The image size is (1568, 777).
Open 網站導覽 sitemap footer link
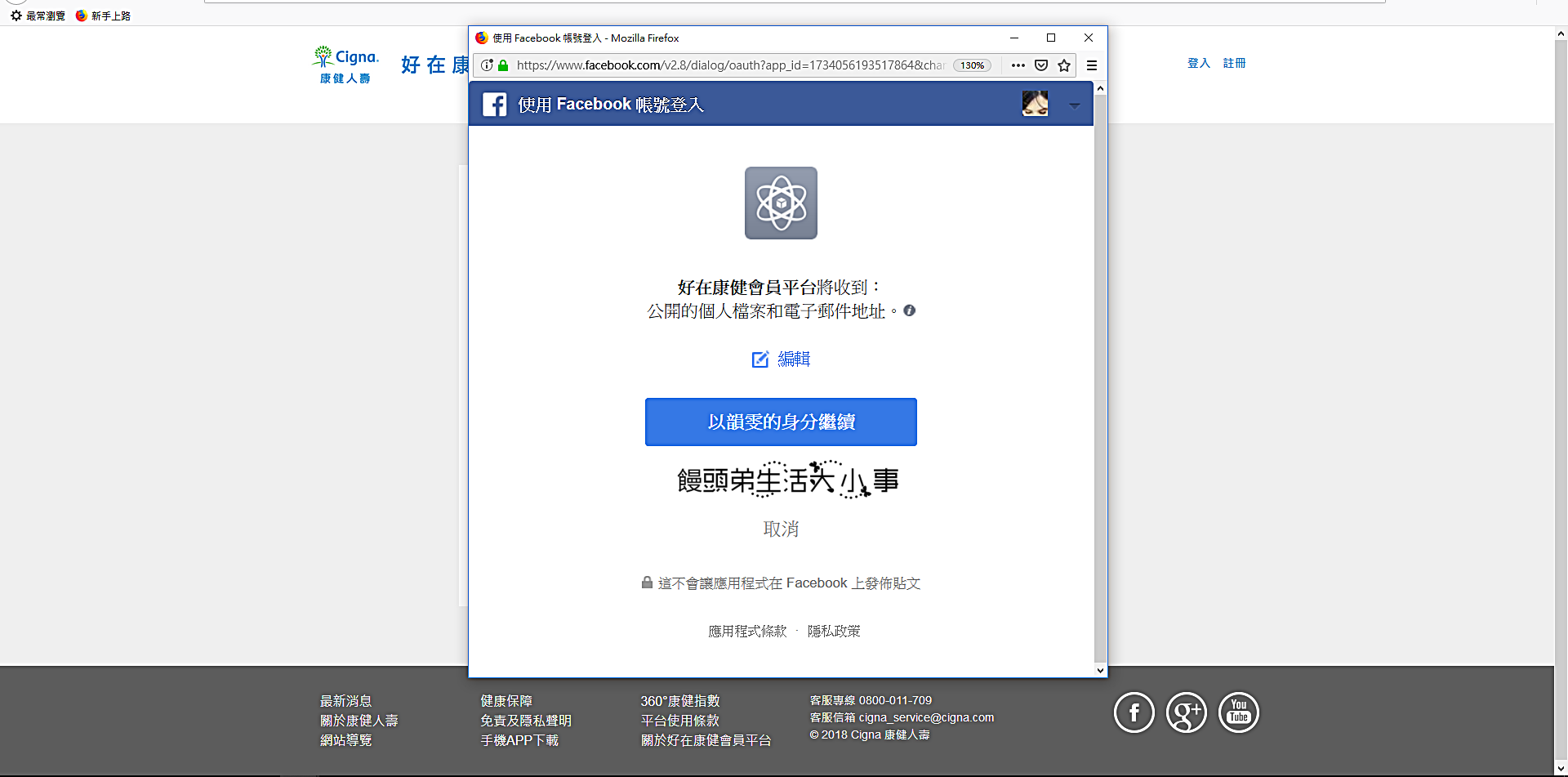pos(346,740)
